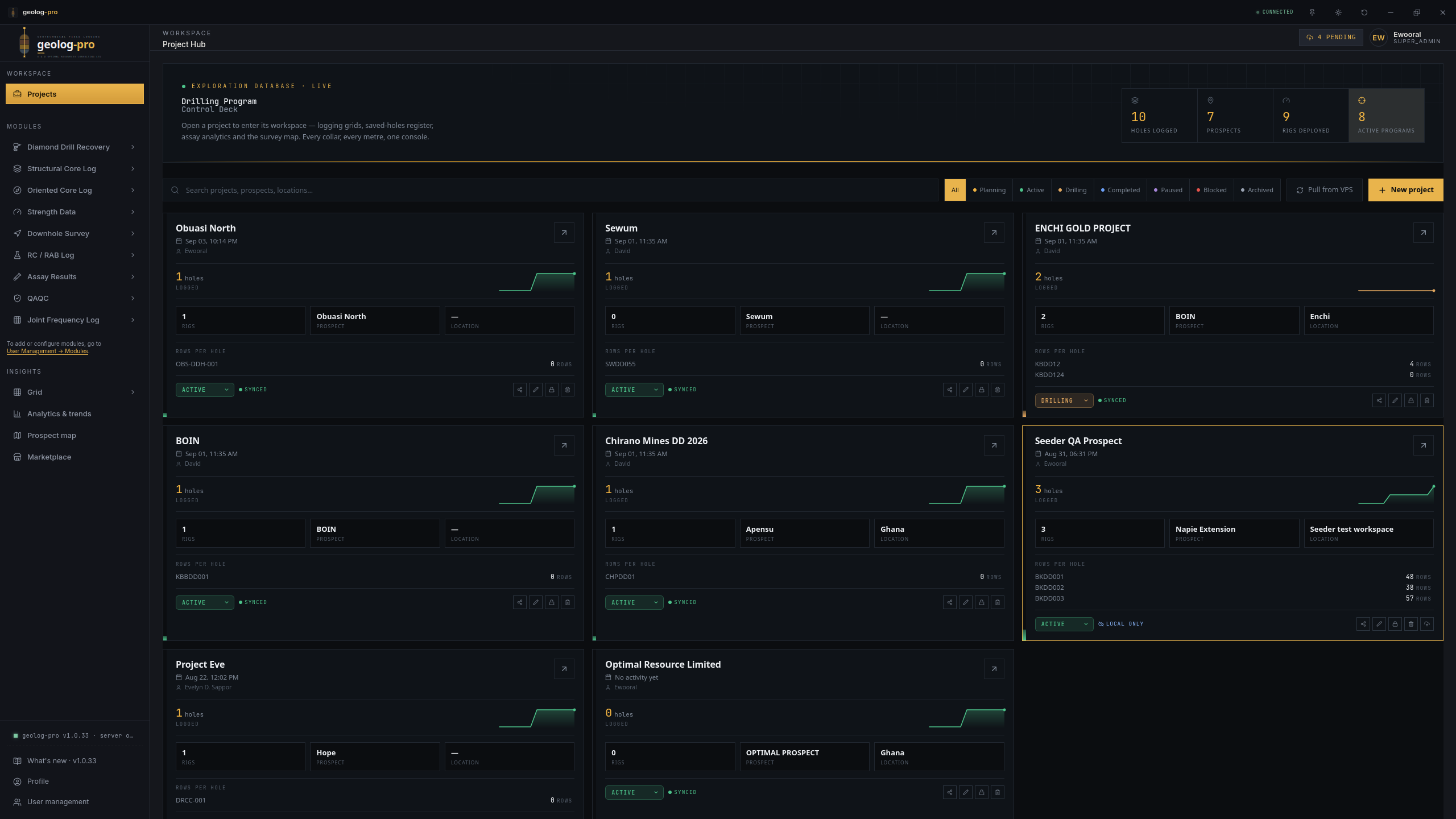Screen dimensions: 1456x819
Task: Click the pin icon in the title bar
Action: tap(1312, 12)
